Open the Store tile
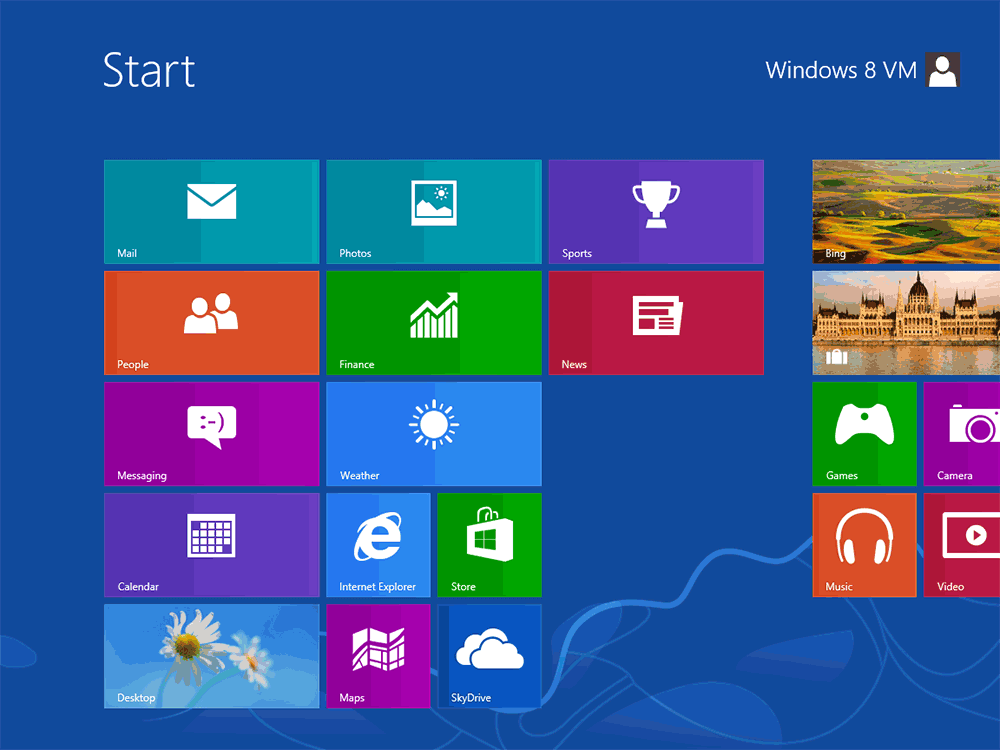Image resolution: width=1000 pixels, height=750 pixels. click(490, 545)
